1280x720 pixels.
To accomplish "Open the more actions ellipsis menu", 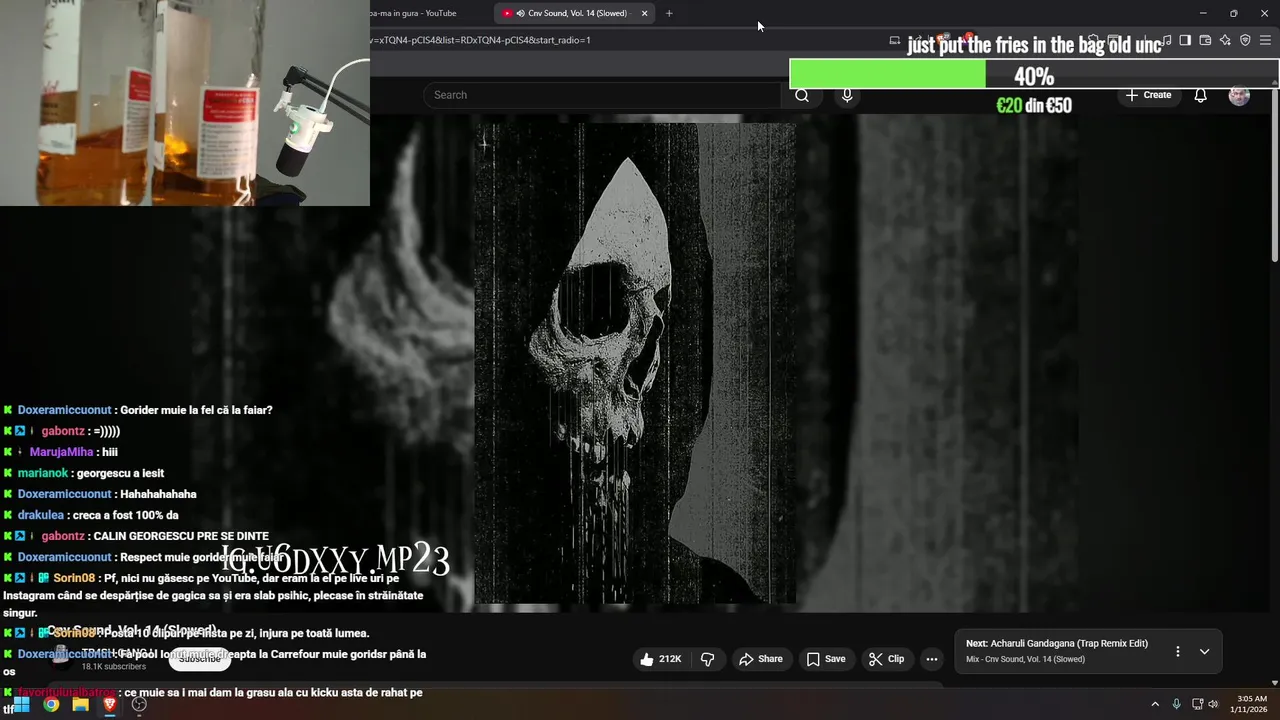I will click(932, 659).
